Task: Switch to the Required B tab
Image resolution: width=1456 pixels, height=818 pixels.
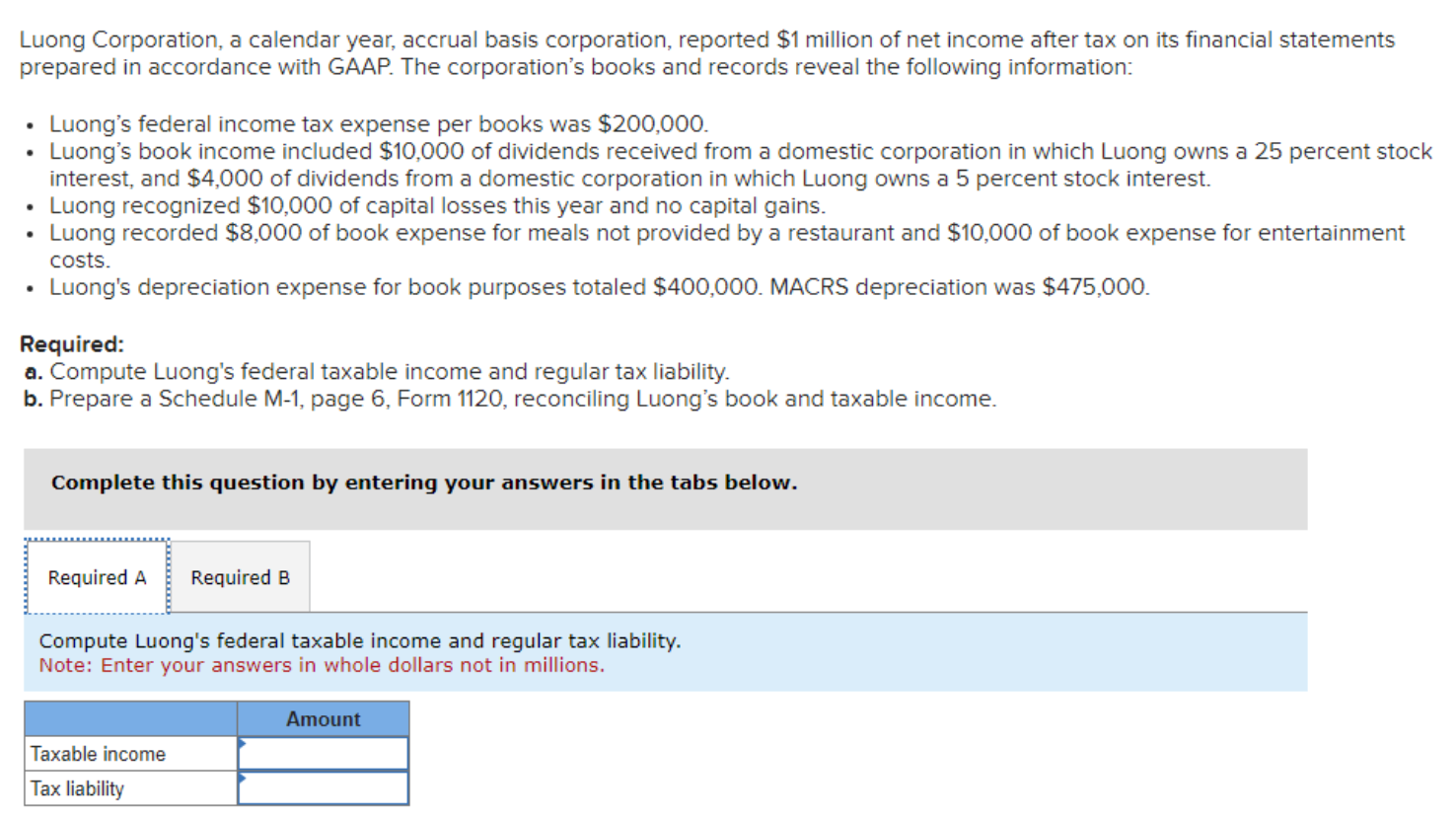Action: (240, 576)
